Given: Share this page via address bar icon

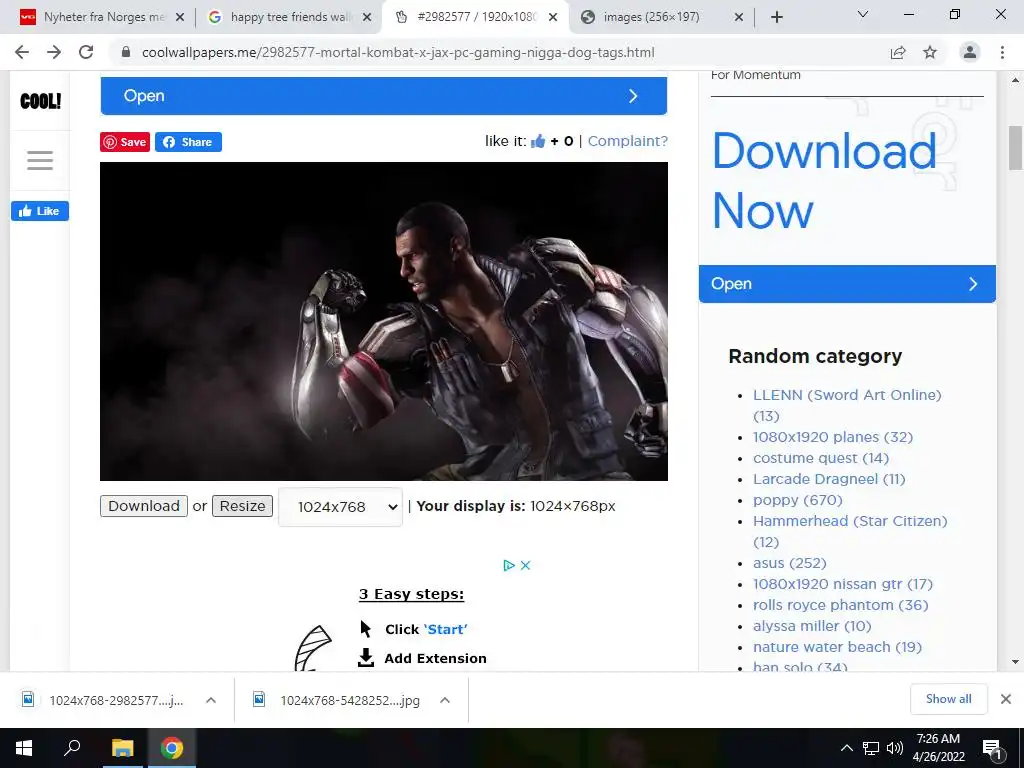Looking at the screenshot, I should point(898,52).
